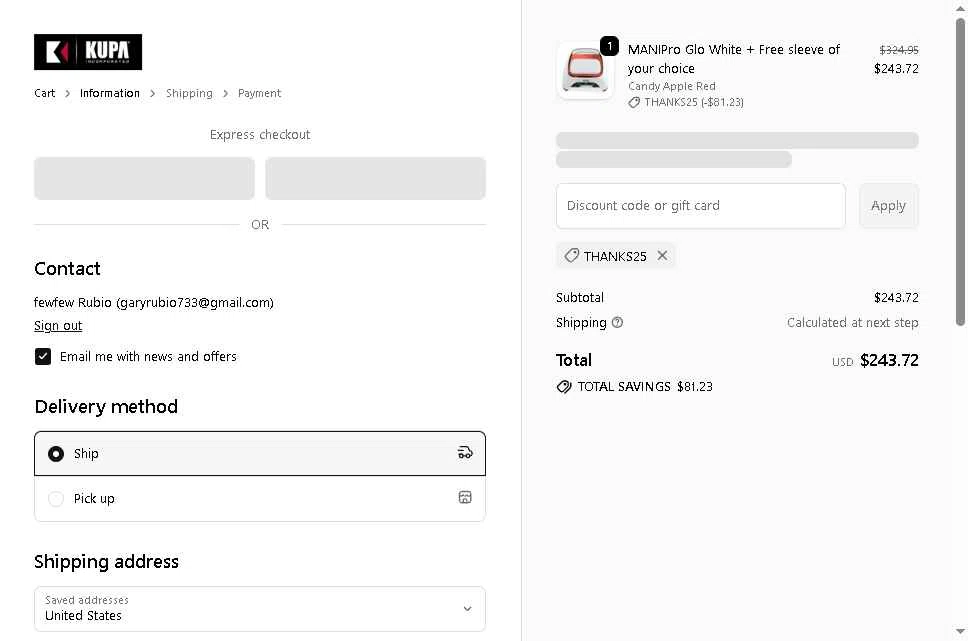The height and width of the screenshot is (641, 968).
Task: Click the Express checkout heading
Action: click(x=260, y=135)
